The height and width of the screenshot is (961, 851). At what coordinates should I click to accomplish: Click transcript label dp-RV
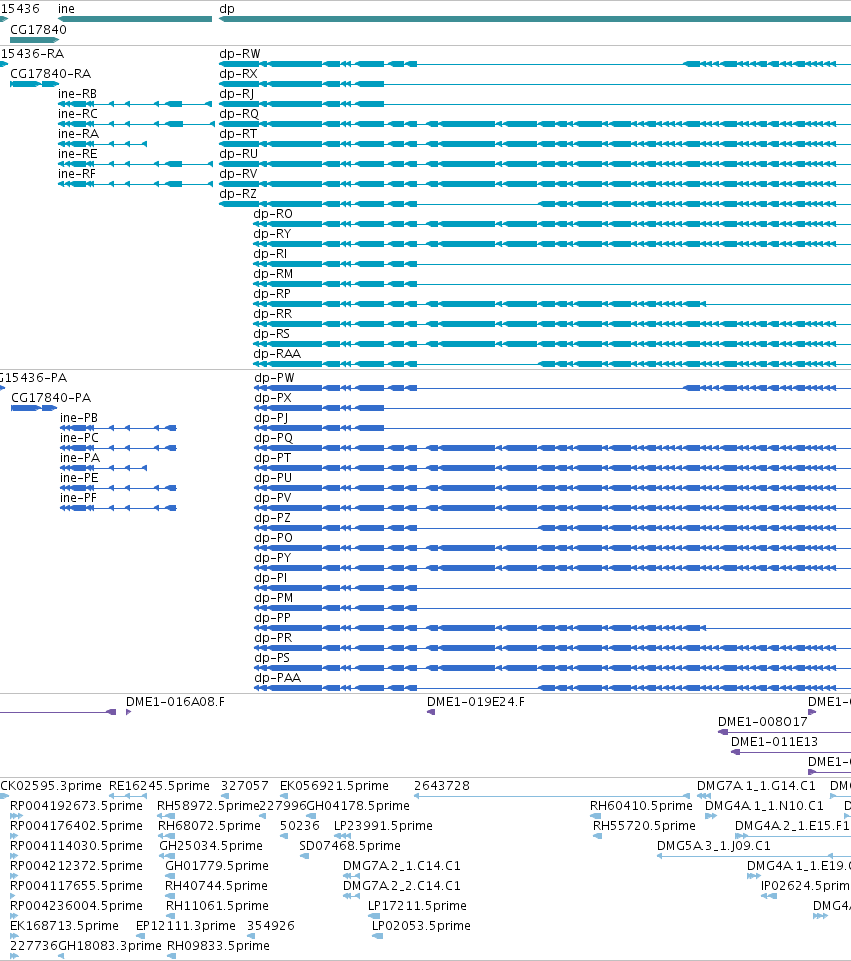tap(238, 174)
